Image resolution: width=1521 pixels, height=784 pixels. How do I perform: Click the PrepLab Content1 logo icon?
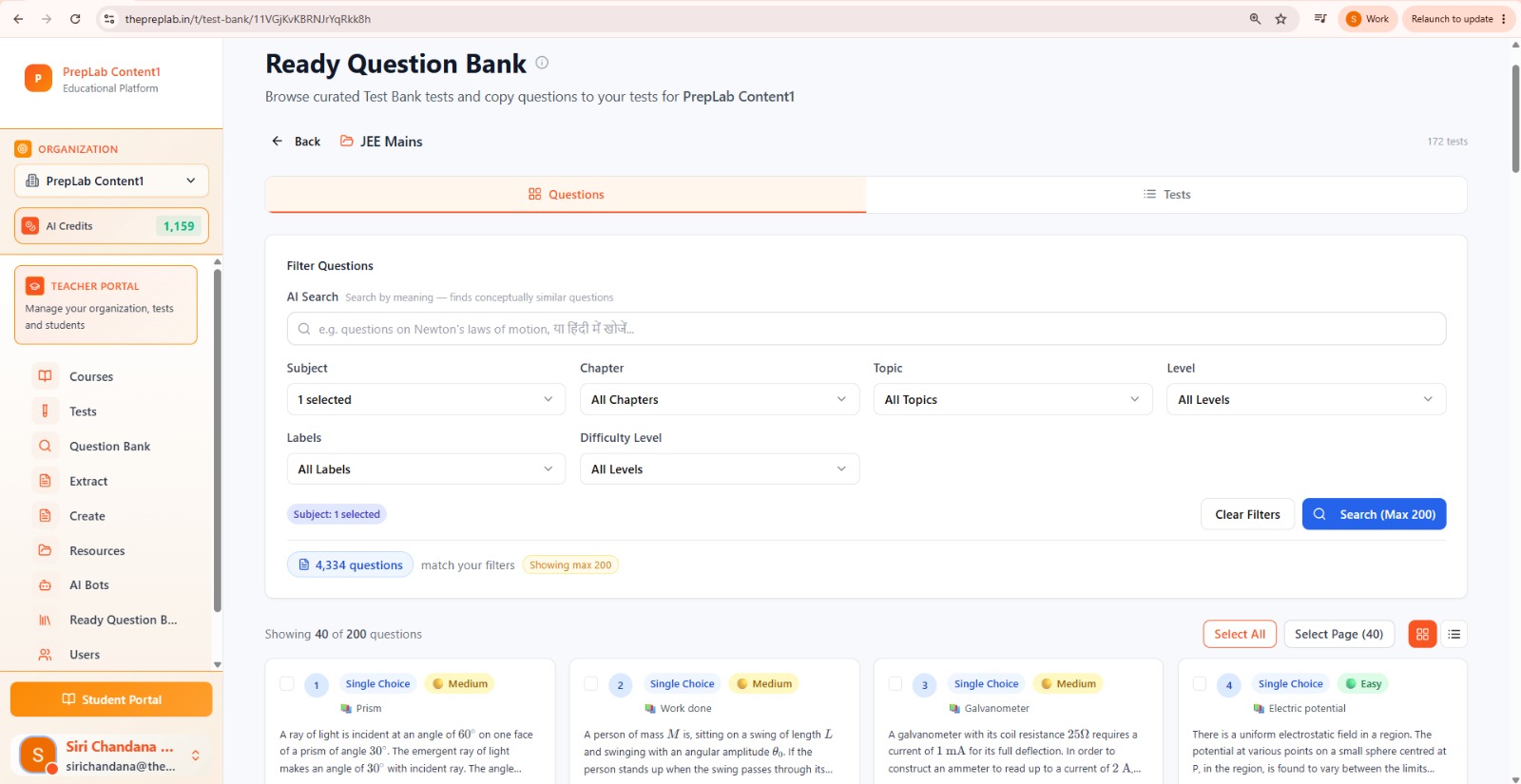38,78
